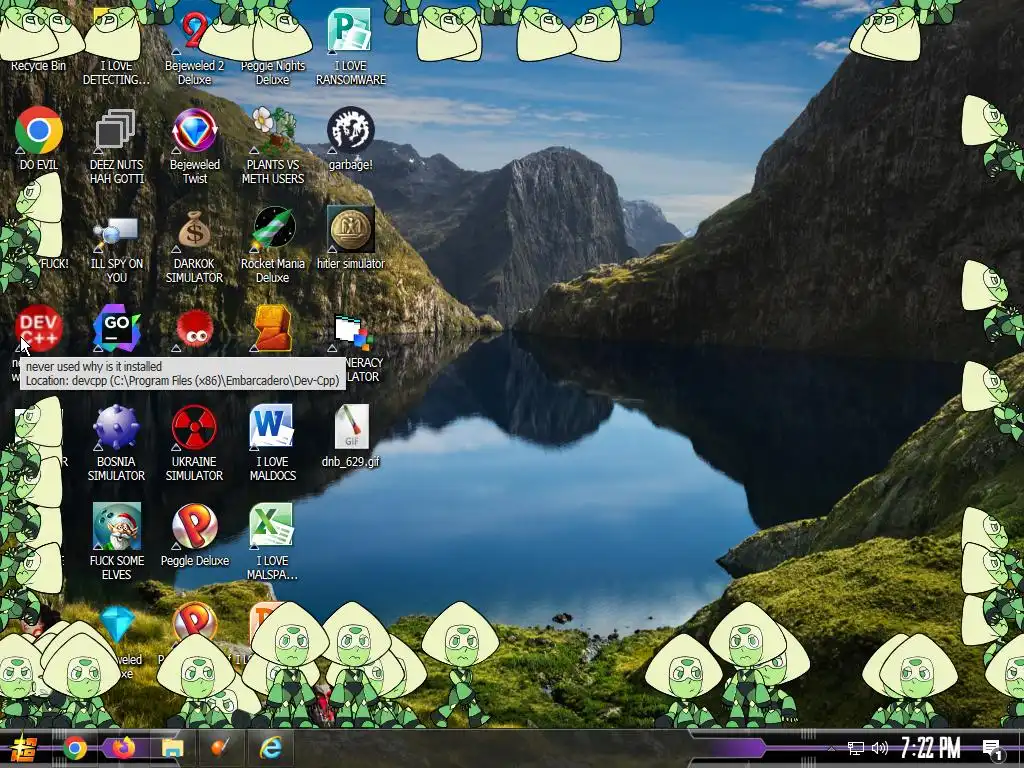Select the Recycle Bin desktop label

pyautogui.click(x=39, y=65)
